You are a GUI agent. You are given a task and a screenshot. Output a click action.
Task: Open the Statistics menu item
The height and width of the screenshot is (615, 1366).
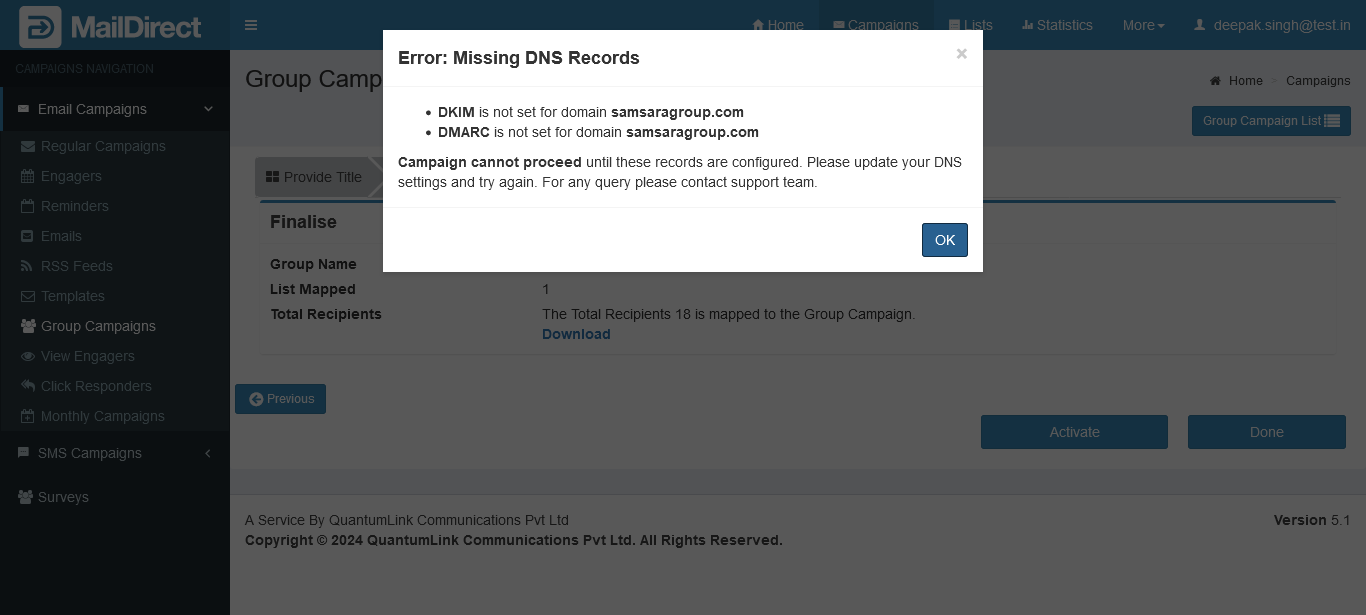(x=1057, y=25)
